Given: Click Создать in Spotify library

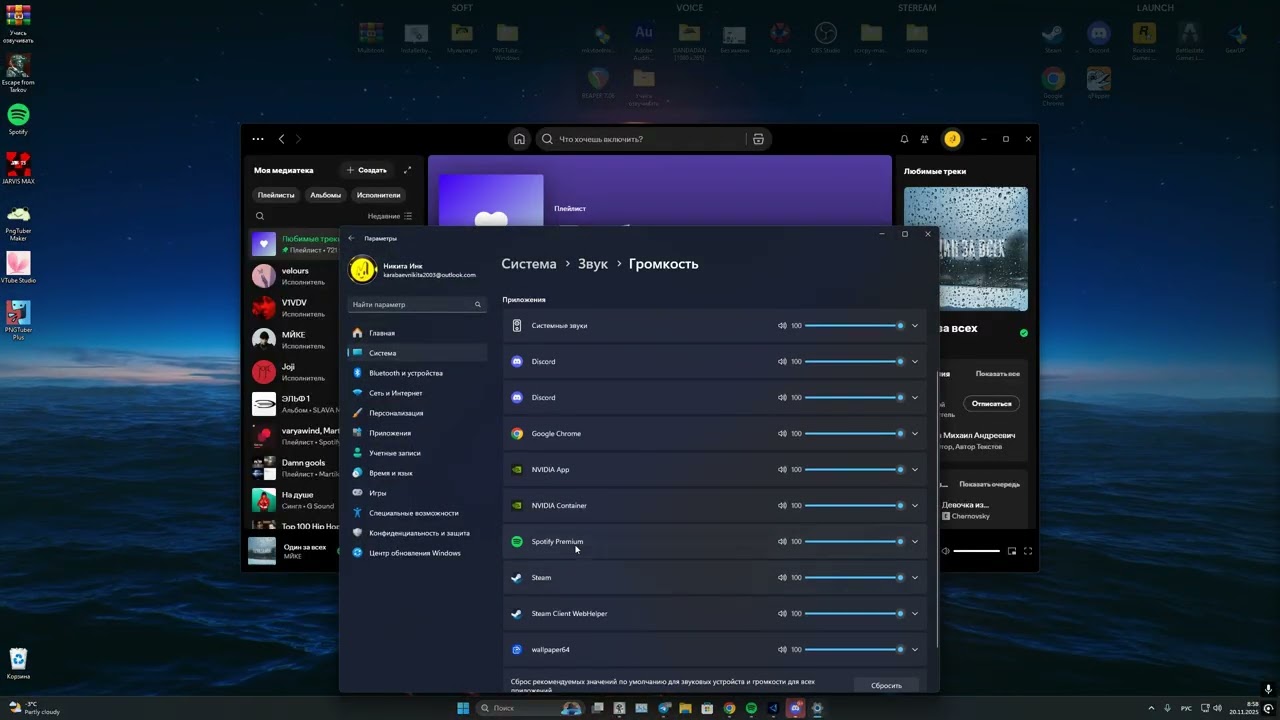Looking at the screenshot, I should [x=366, y=170].
